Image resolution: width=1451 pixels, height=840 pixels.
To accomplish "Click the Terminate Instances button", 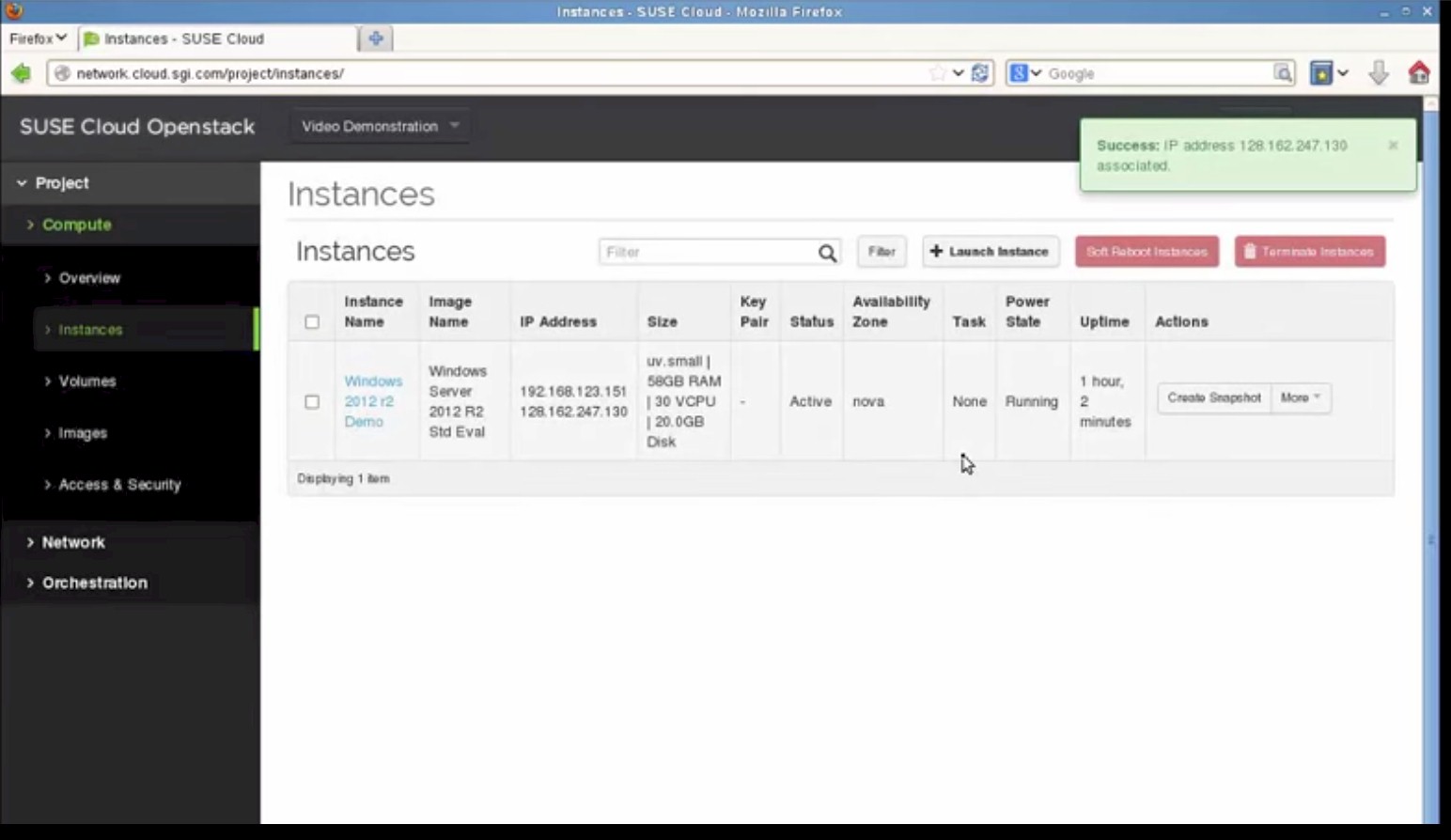I will 1310,252.
